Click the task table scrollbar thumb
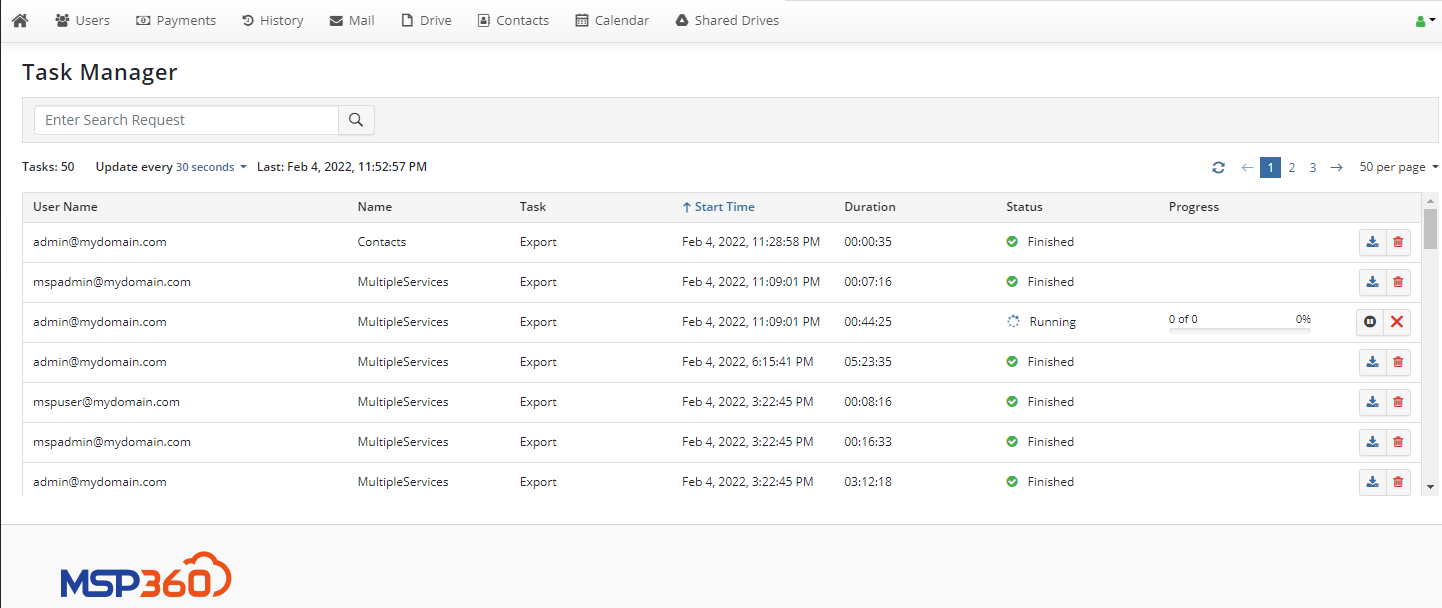The width and height of the screenshot is (1442, 608). [1430, 228]
